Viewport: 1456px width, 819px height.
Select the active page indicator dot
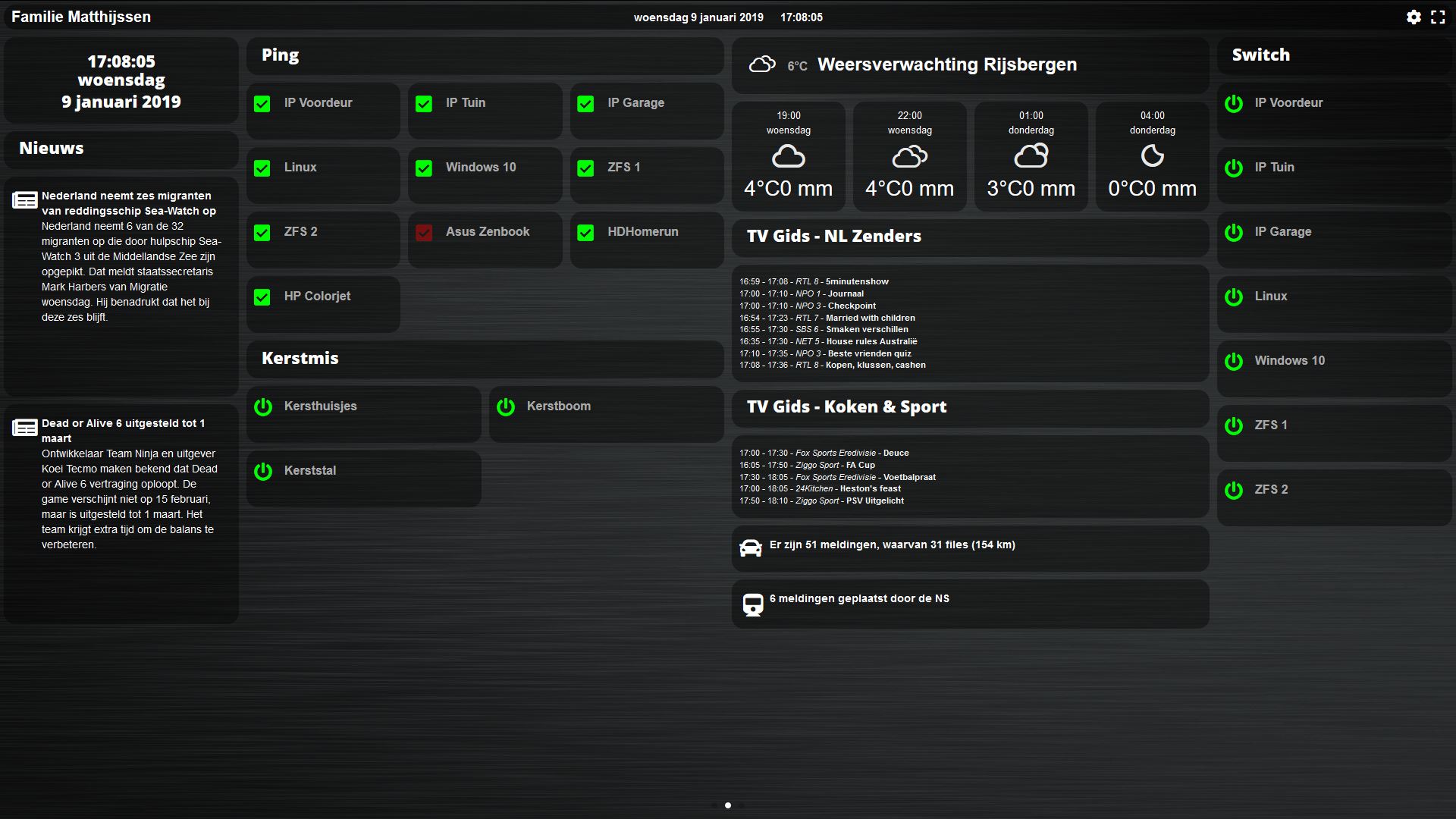click(x=728, y=805)
